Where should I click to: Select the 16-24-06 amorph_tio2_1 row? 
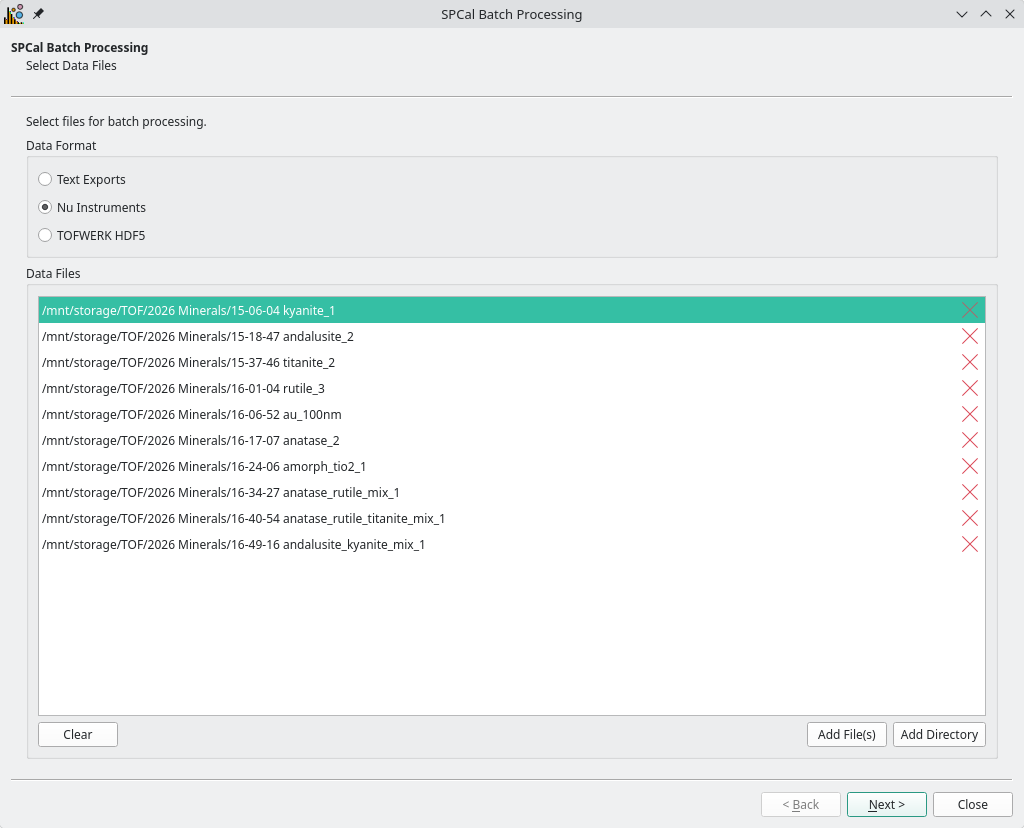511,466
